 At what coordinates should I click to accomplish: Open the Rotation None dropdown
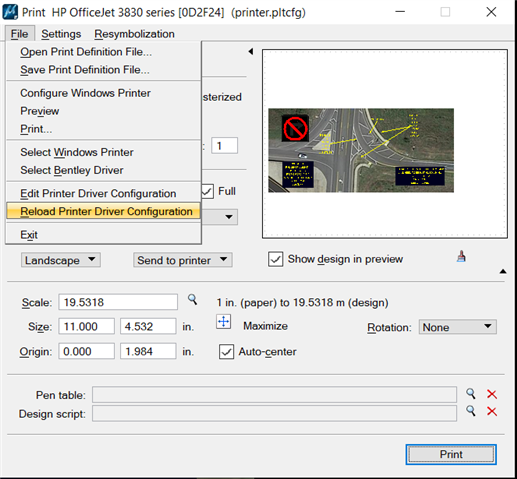coord(457,327)
